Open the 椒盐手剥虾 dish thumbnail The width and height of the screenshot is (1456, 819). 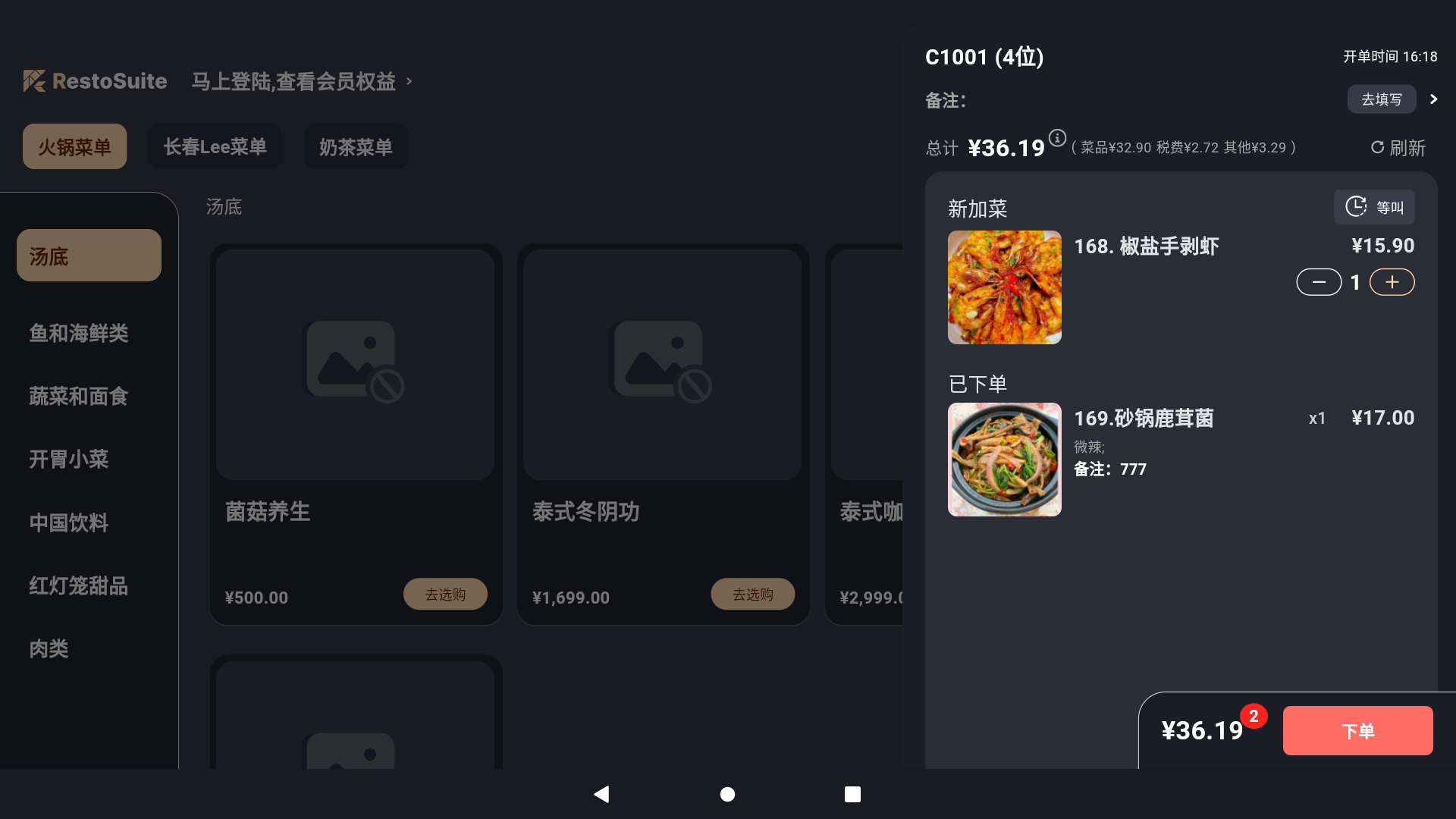coord(1005,287)
